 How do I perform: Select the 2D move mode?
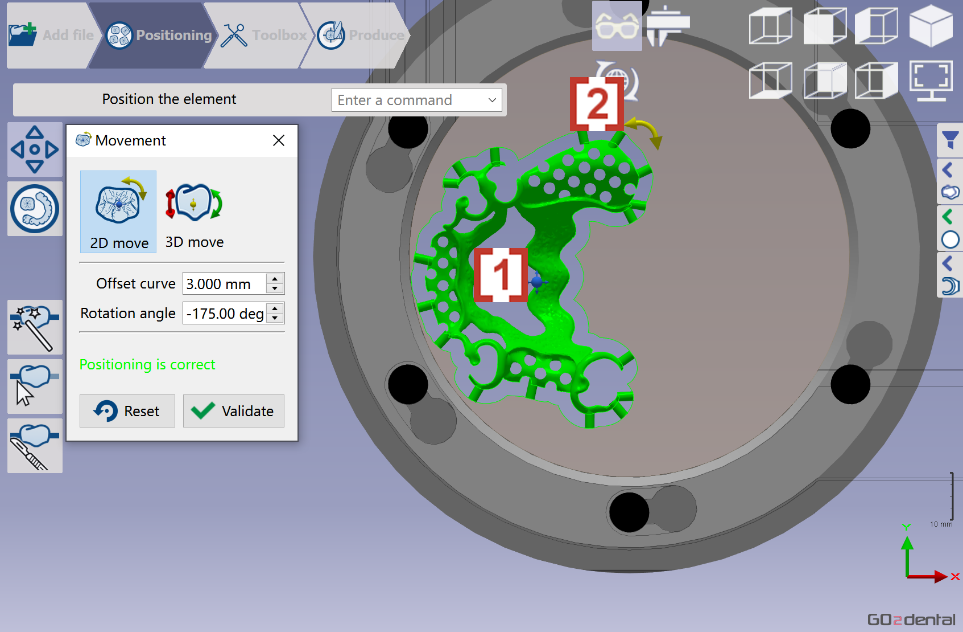pyautogui.click(x=119, y=211)
